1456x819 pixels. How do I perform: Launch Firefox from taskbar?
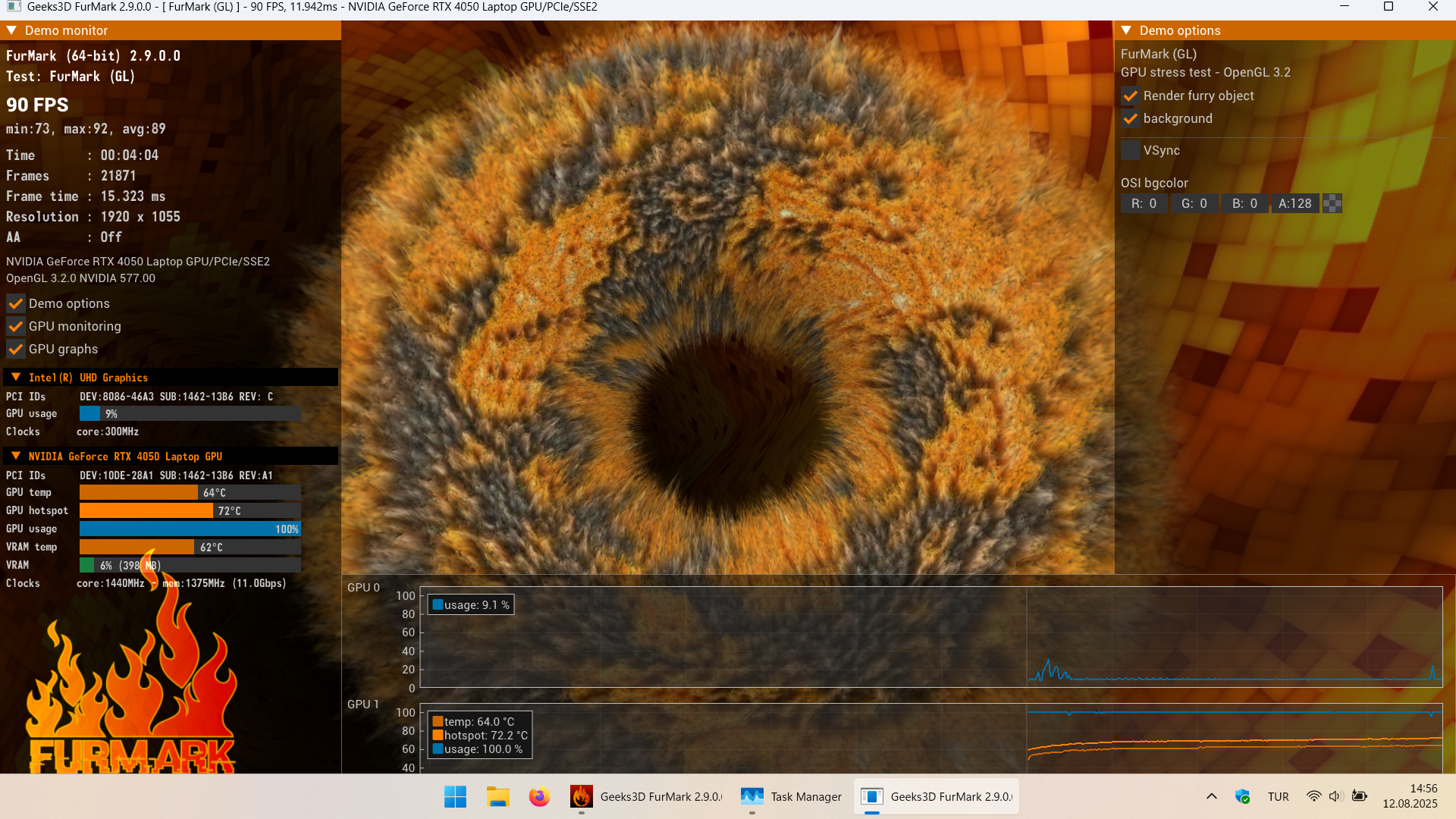pos(539,796)
